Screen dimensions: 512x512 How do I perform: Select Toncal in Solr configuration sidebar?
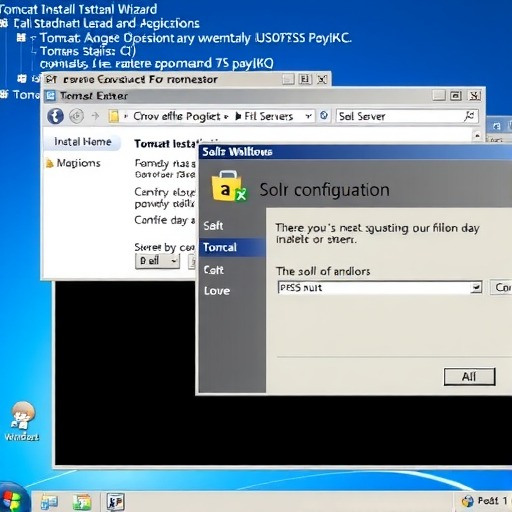tap(232, 247)
